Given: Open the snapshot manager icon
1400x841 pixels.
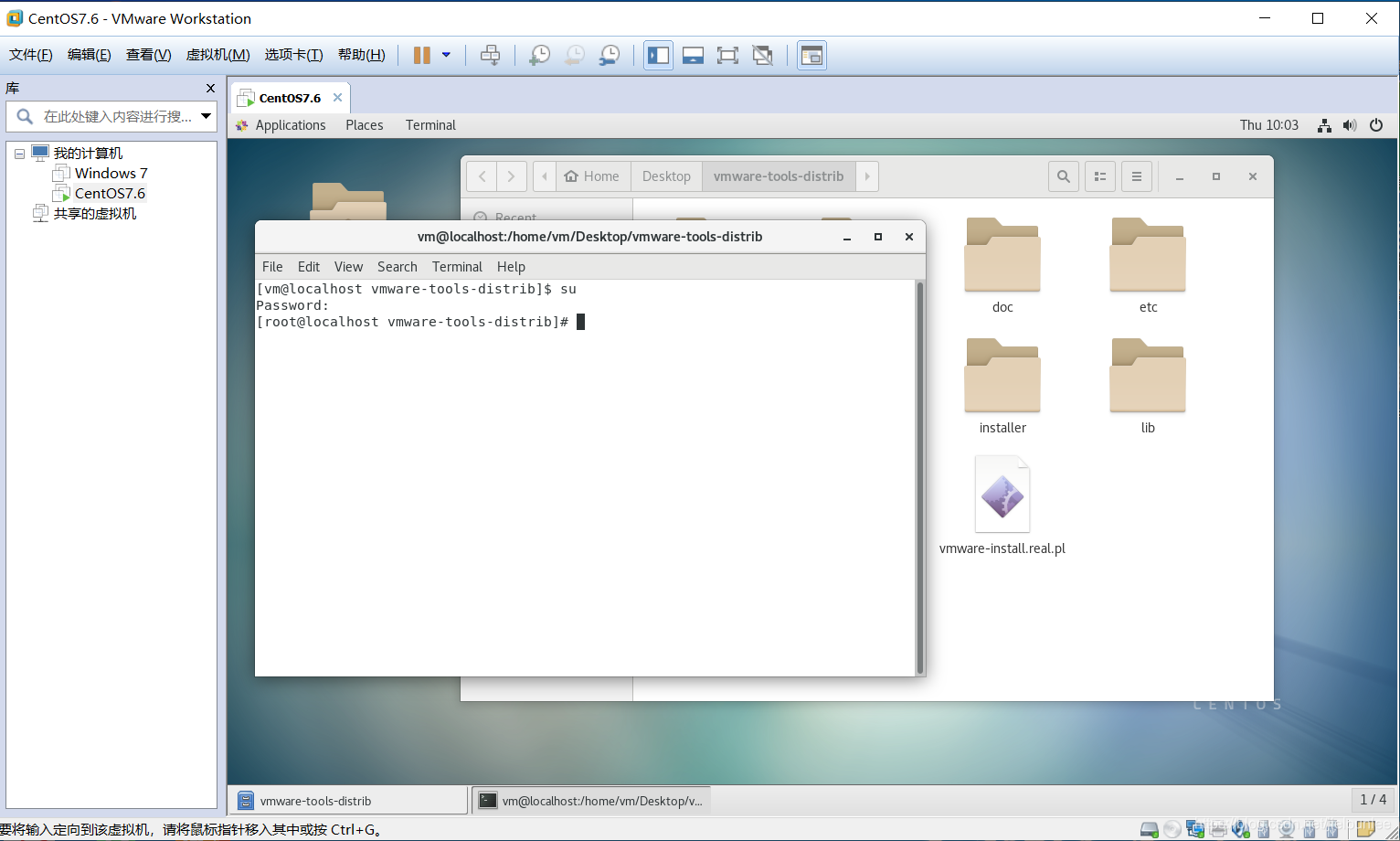Looking at the screenshot, I should coord(609,55).
